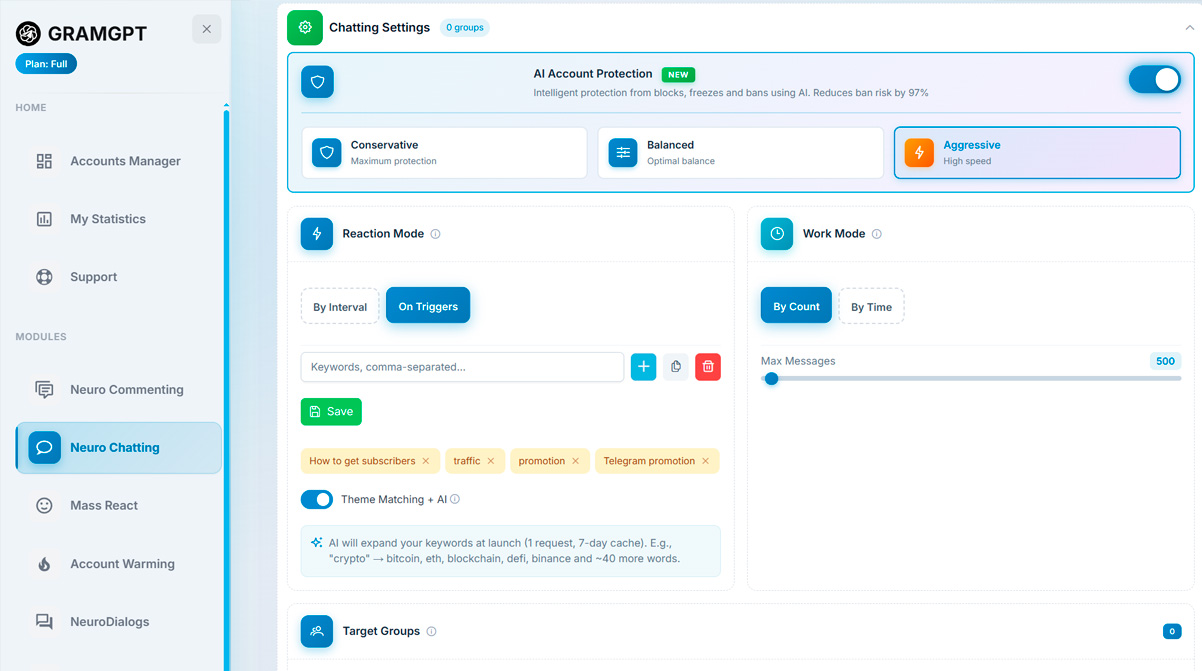This screenshot has width=1202, height=671.
Task: Copy keywords using copy icon
Action: tap(676, 367)
